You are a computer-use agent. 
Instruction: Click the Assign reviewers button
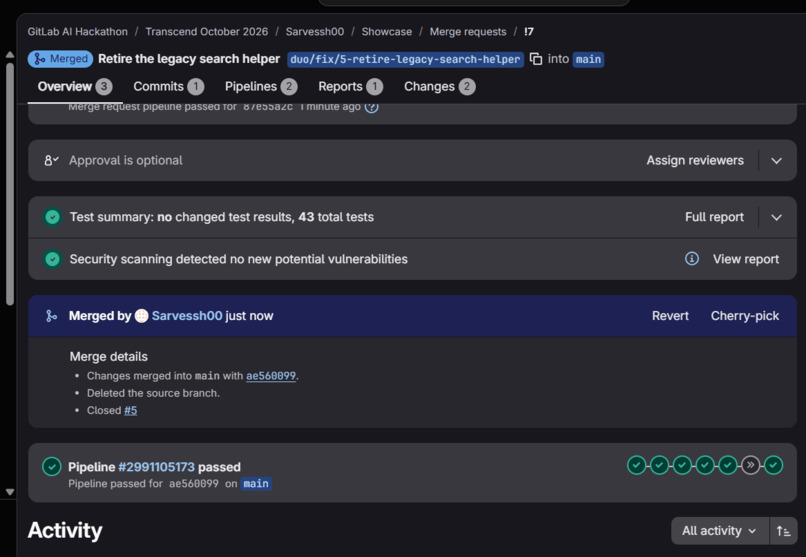pyautogui.click(x=695, y=160)
